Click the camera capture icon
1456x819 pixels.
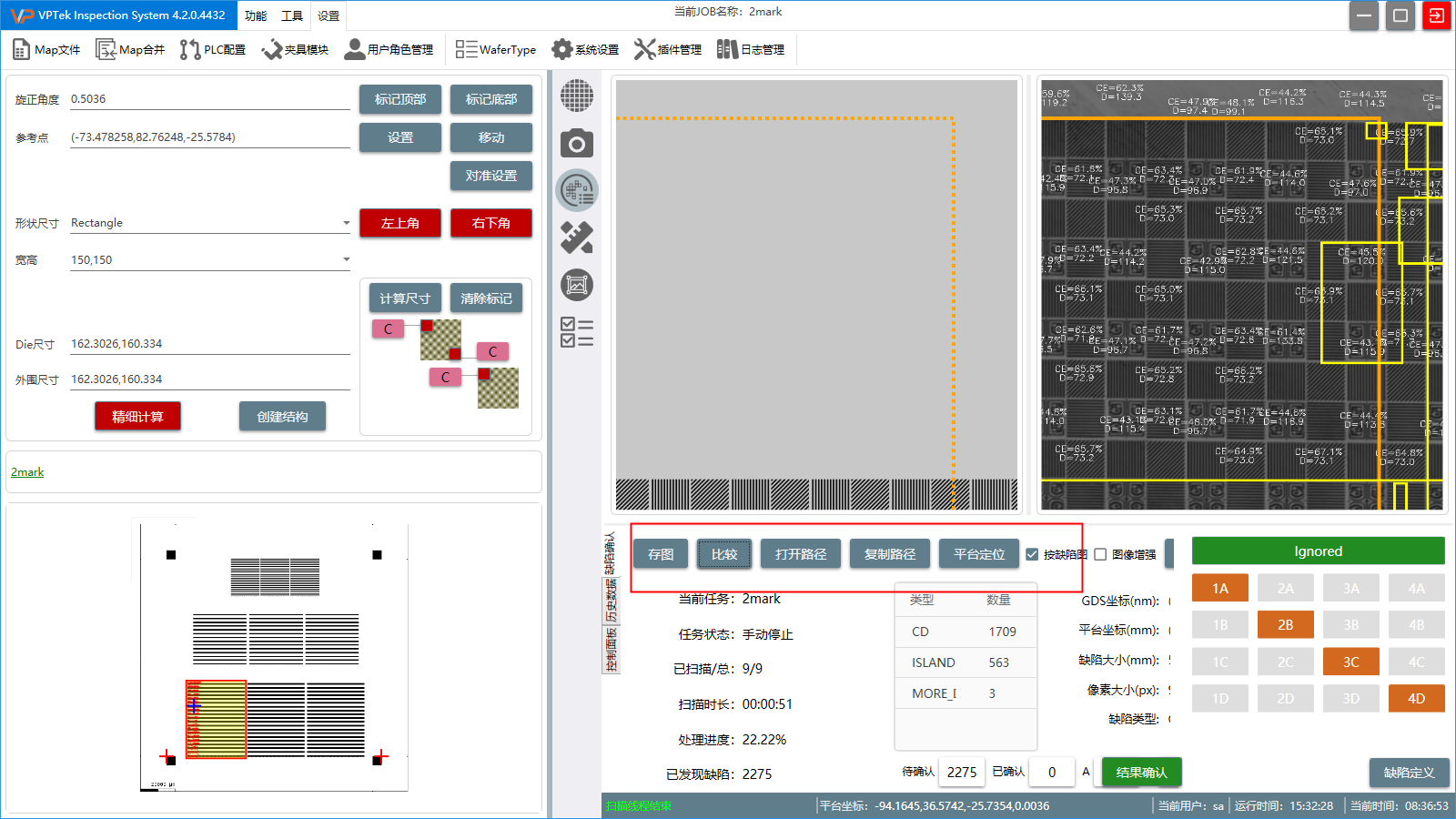point(576,144)
